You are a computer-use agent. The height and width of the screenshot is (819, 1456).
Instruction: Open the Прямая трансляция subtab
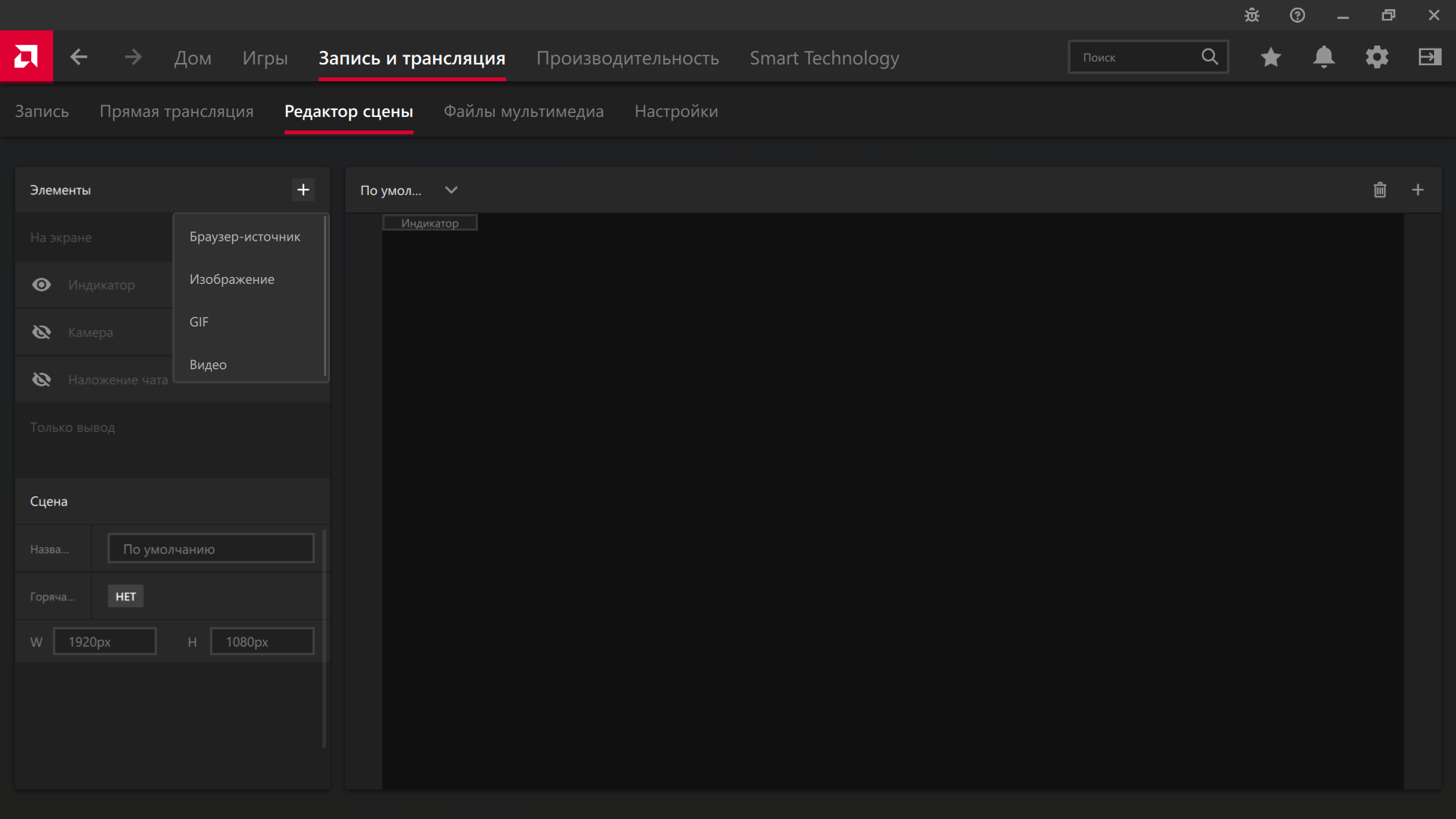(177, 111)
